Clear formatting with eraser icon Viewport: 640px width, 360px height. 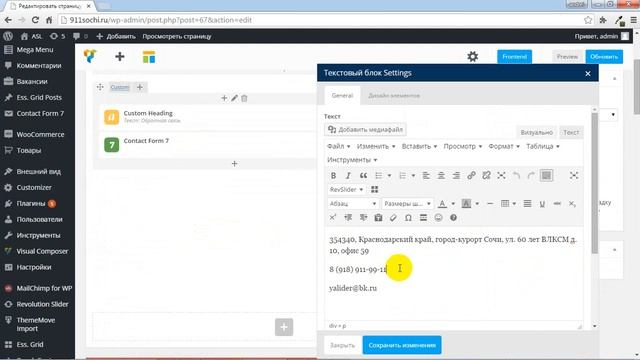(x=393, y=218)
